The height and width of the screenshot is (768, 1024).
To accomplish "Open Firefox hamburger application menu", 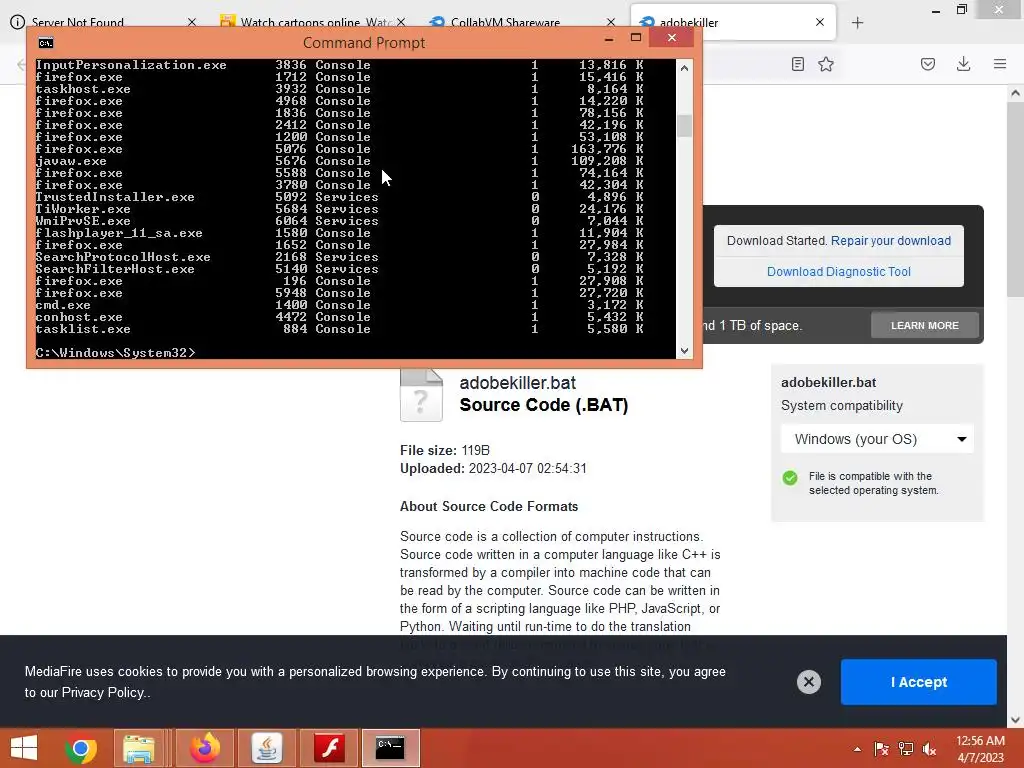I will (1000, 64).
